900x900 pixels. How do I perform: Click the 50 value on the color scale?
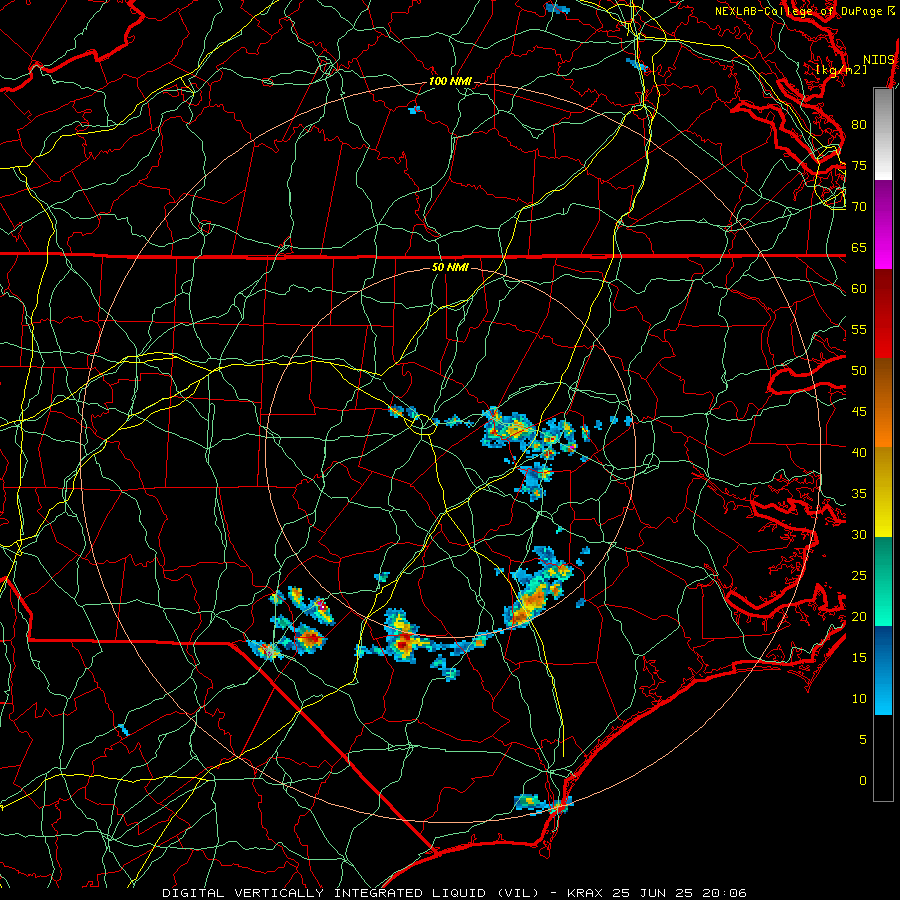pos(859,371)
